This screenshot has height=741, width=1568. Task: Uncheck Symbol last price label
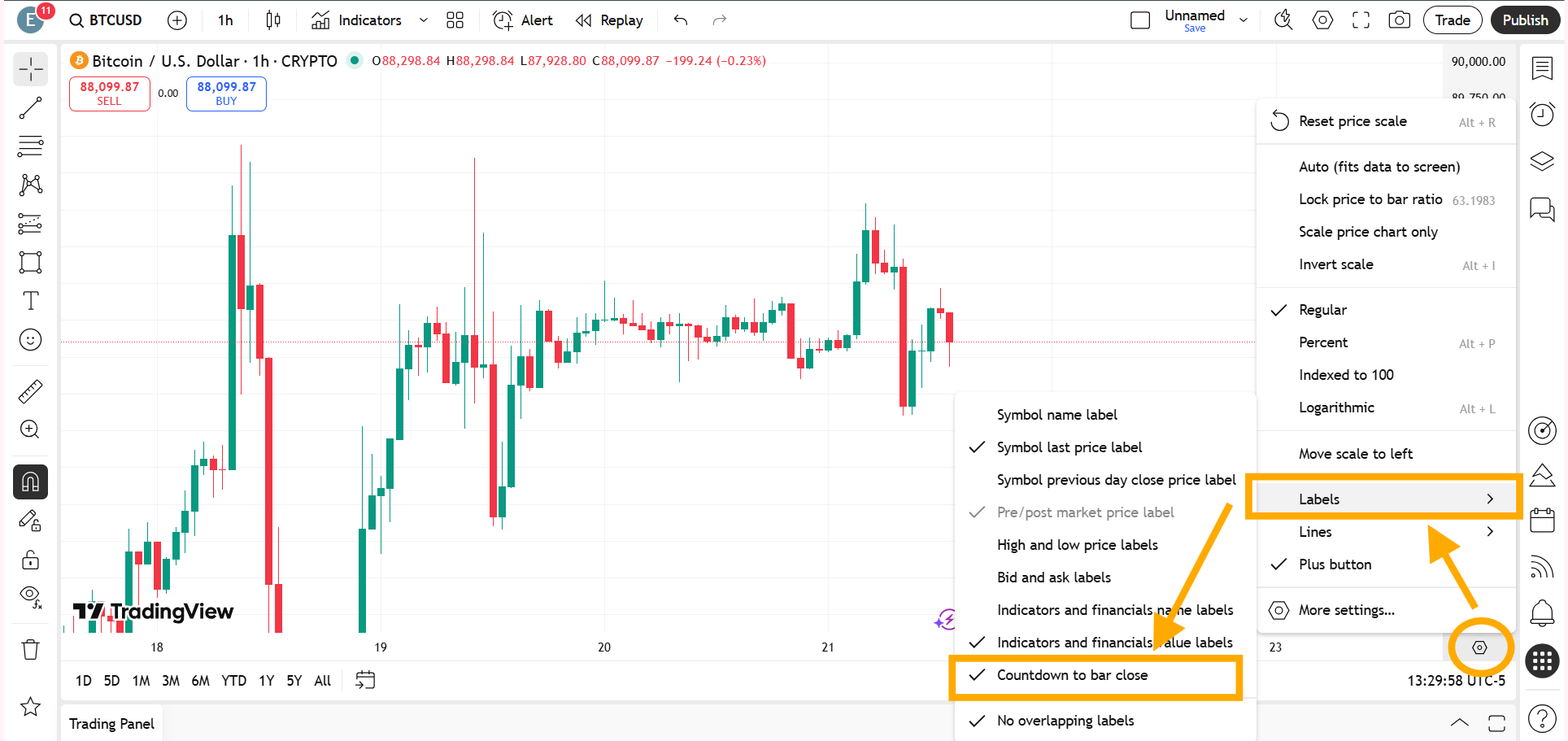pos(1069,447)
